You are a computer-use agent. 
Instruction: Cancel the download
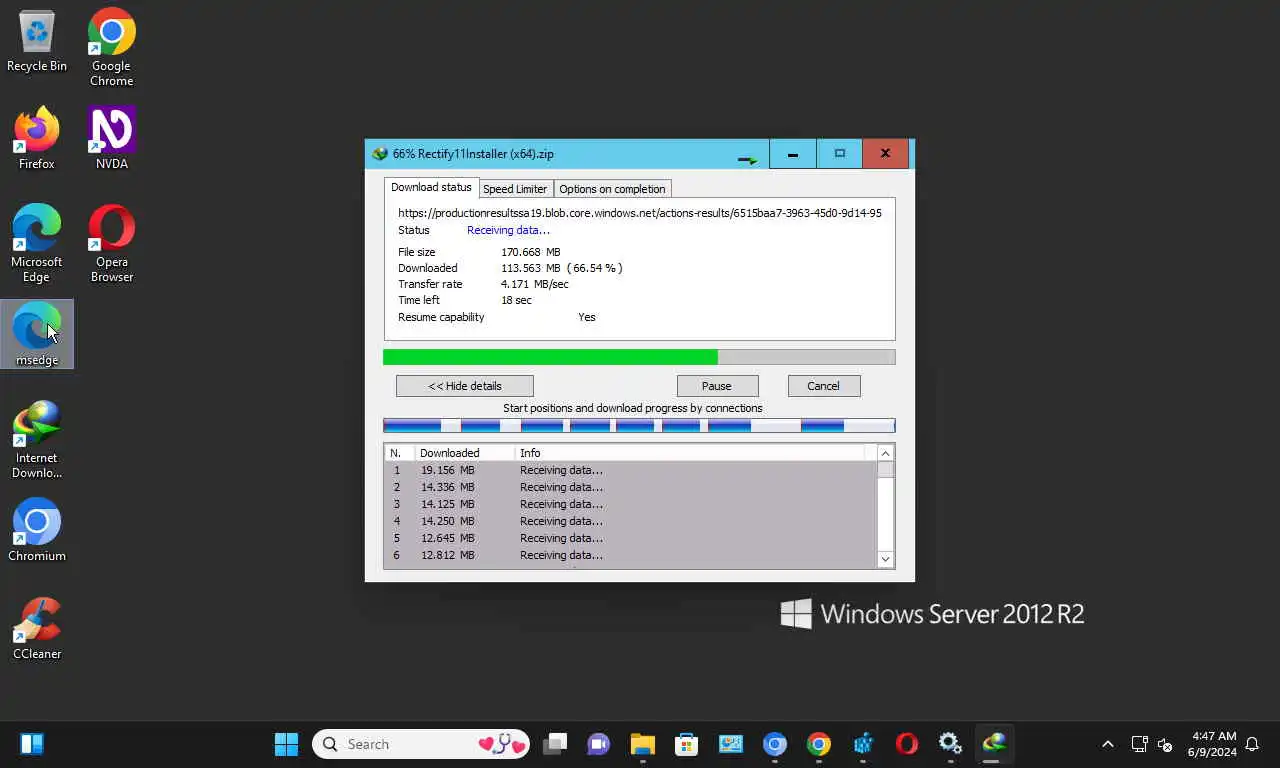(824, 386)
